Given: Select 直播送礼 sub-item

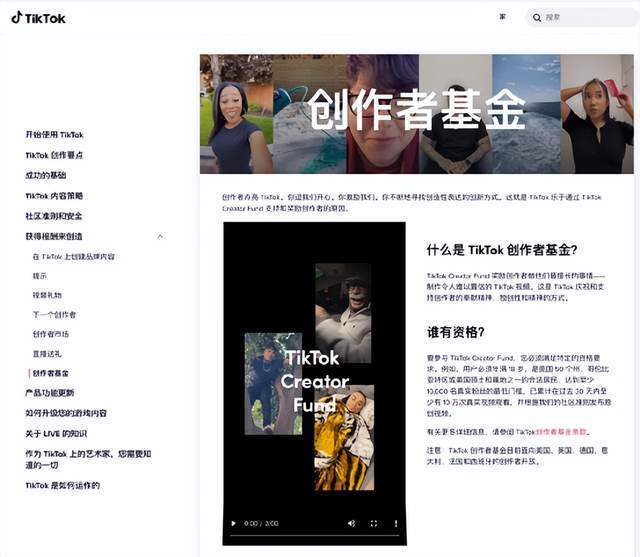Looking at the screenshot, I should pyautogui.click(x=47, y=354).
